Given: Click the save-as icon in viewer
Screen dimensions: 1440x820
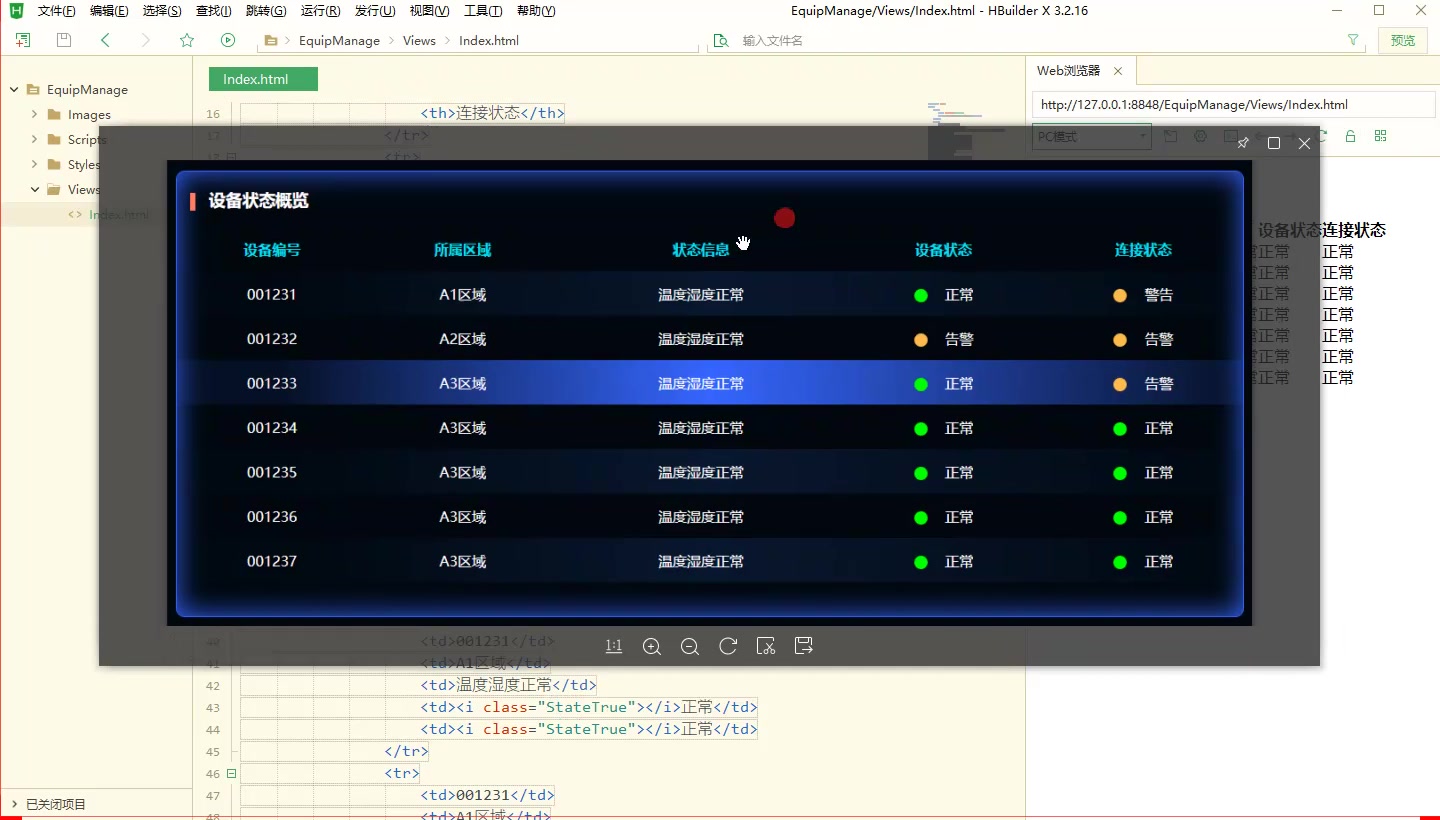Looking at the screenshot, I should 804,646.
